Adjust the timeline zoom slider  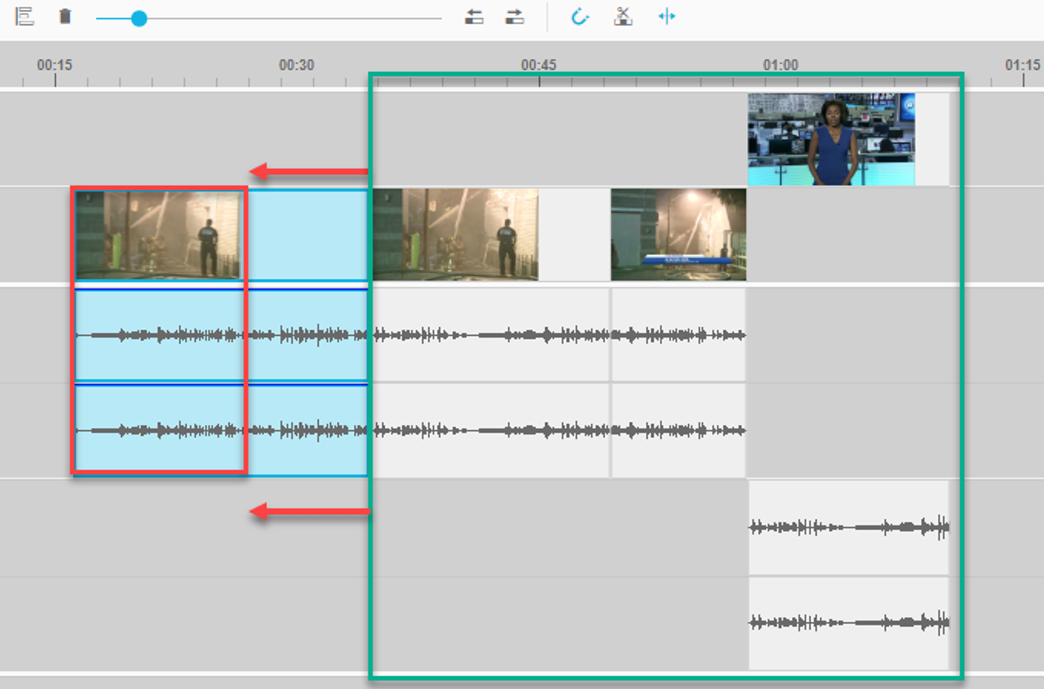coord(140,16)
